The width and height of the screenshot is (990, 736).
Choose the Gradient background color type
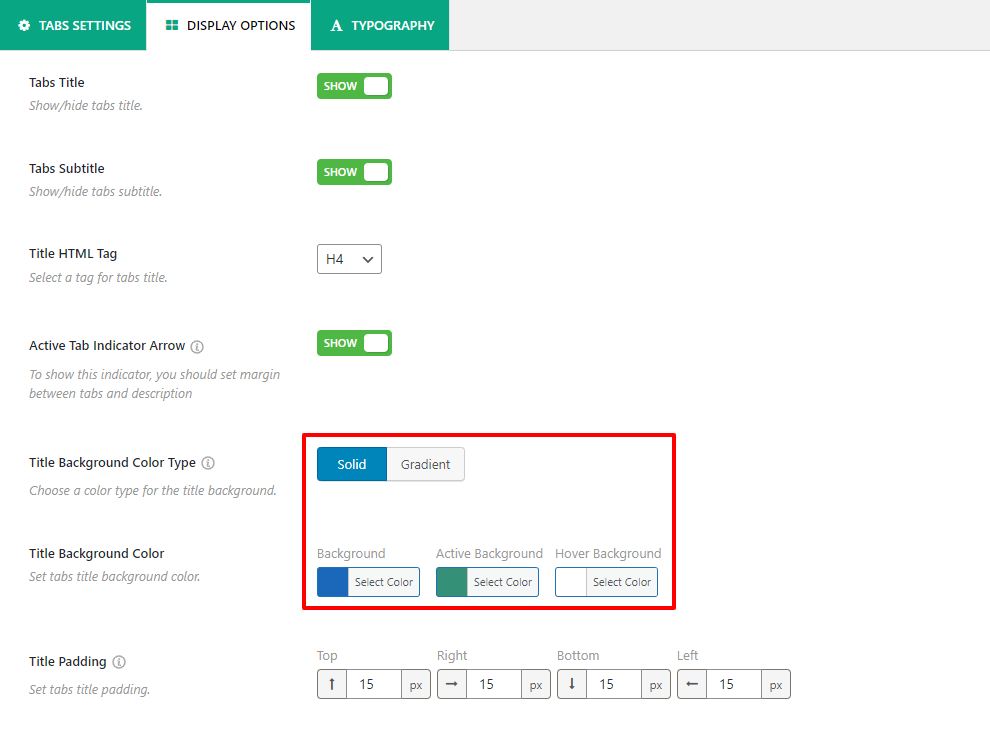[425, 464]
